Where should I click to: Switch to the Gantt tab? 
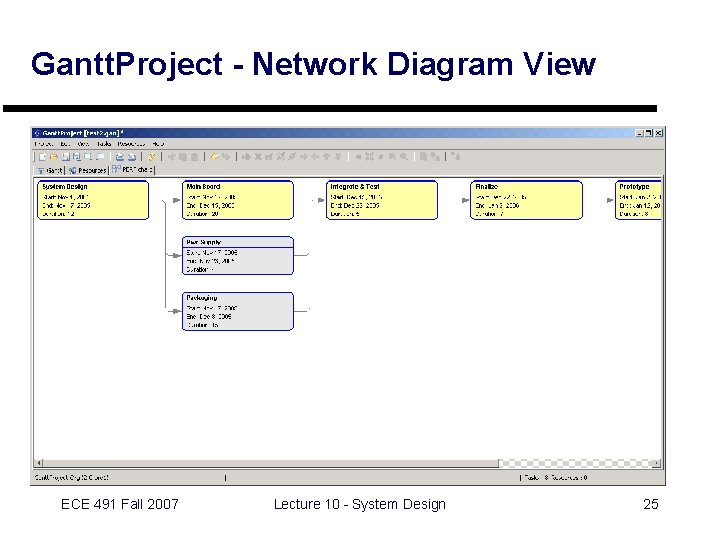(50, 170)
